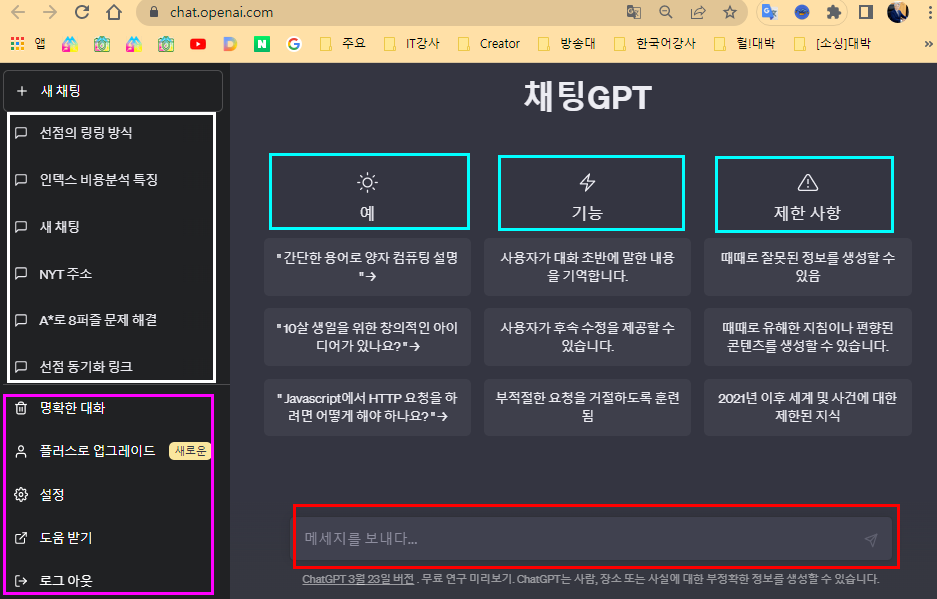This screenshot has height=599, width=937.
Task: Click the external link icon beside 도움 받기
Action: (21, 538)
